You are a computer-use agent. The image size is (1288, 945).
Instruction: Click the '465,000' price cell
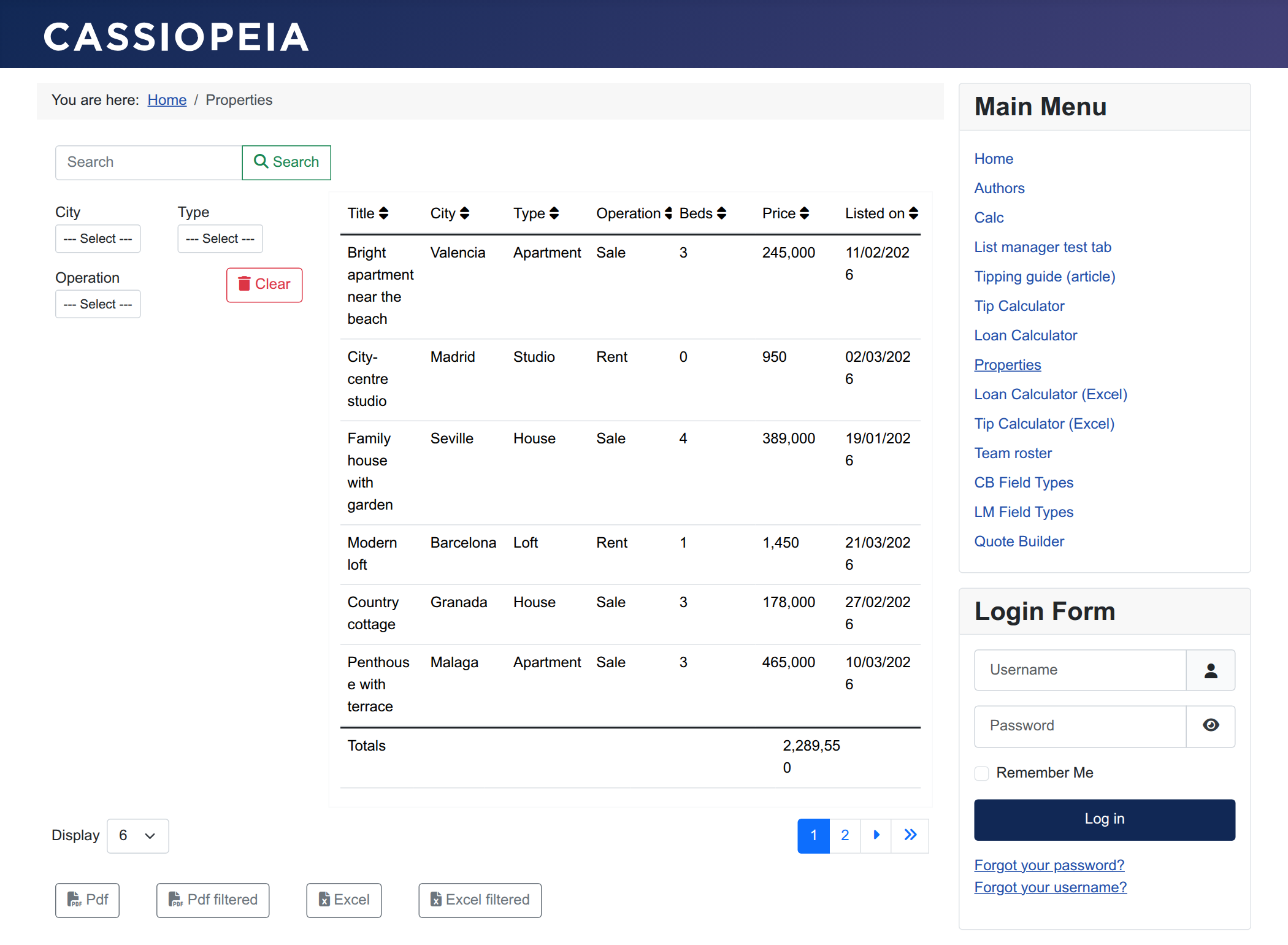coord(789,662)
